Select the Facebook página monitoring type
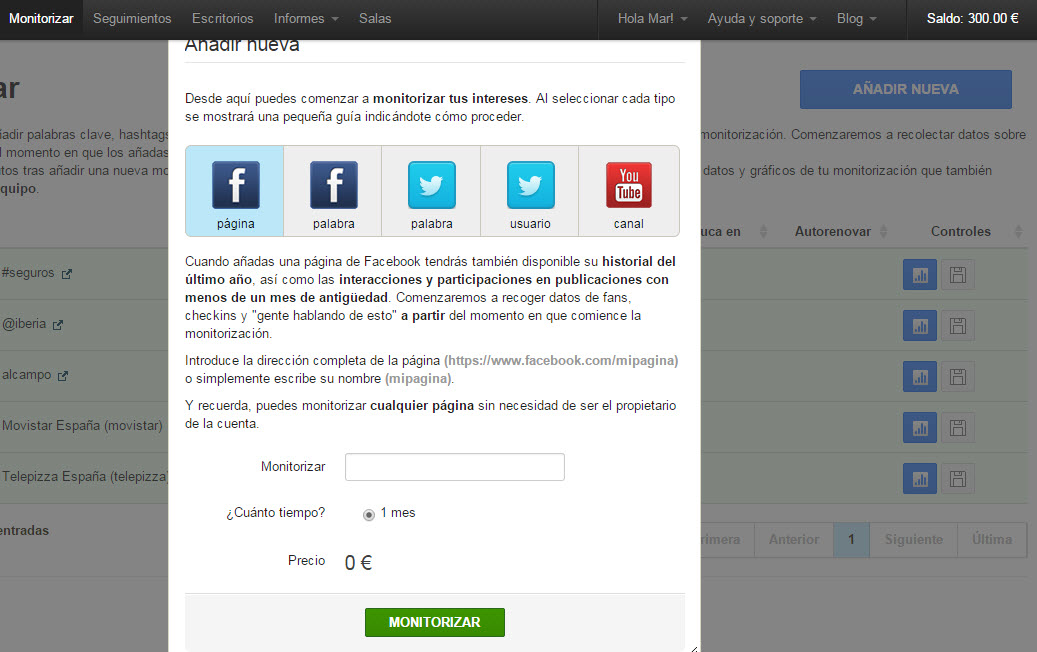This screenshot has height=652, width=1037. click(x=235, y=191)
